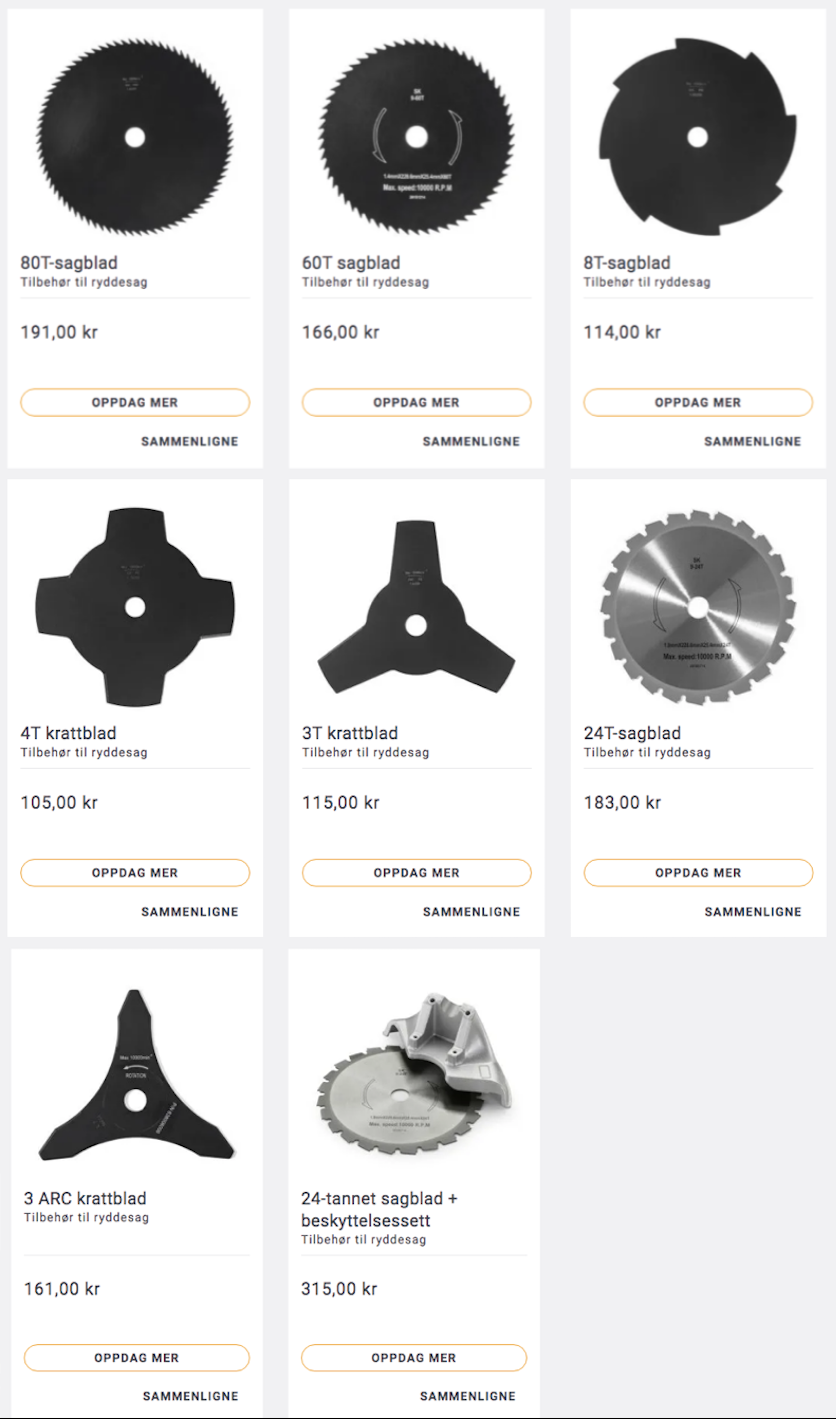This screenshot has height=1419, width=836.
Task: Open the 4T krattblad product image
Action: click(x=135, y=606)
